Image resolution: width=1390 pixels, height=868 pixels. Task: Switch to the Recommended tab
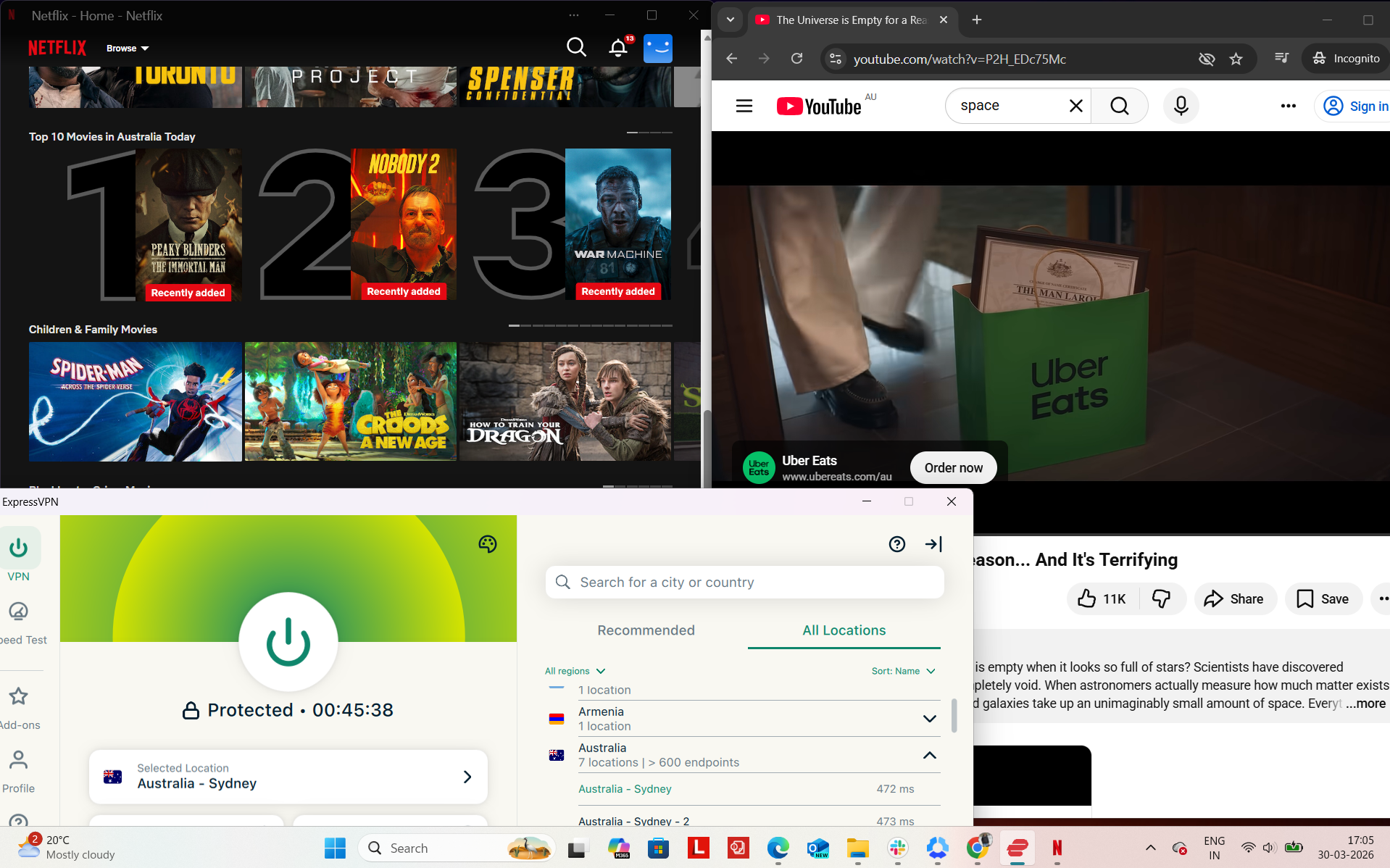tap(646, 630)
